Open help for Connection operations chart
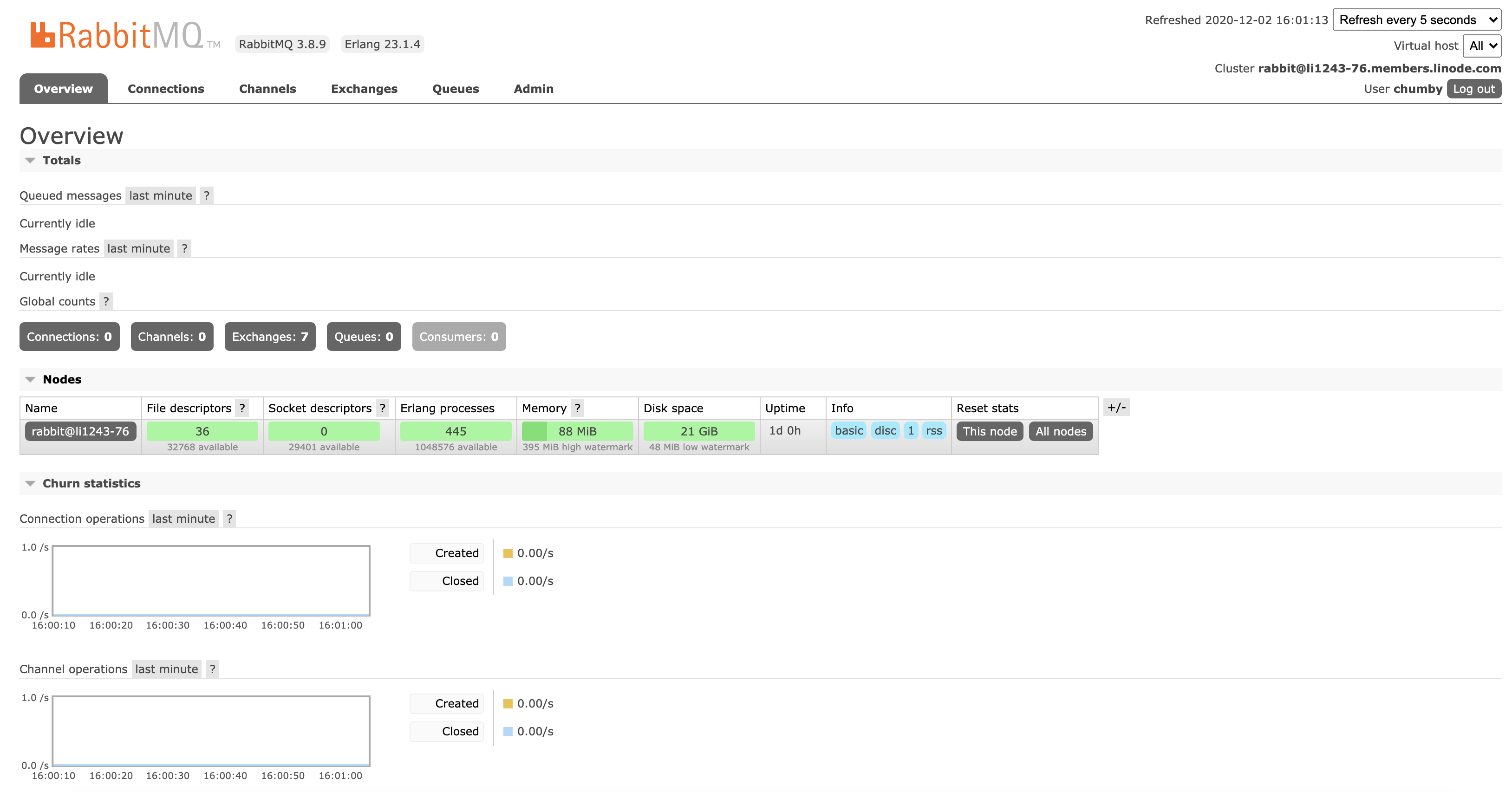The height and width of the screenshot is (792, 1512). pos(229,519)
